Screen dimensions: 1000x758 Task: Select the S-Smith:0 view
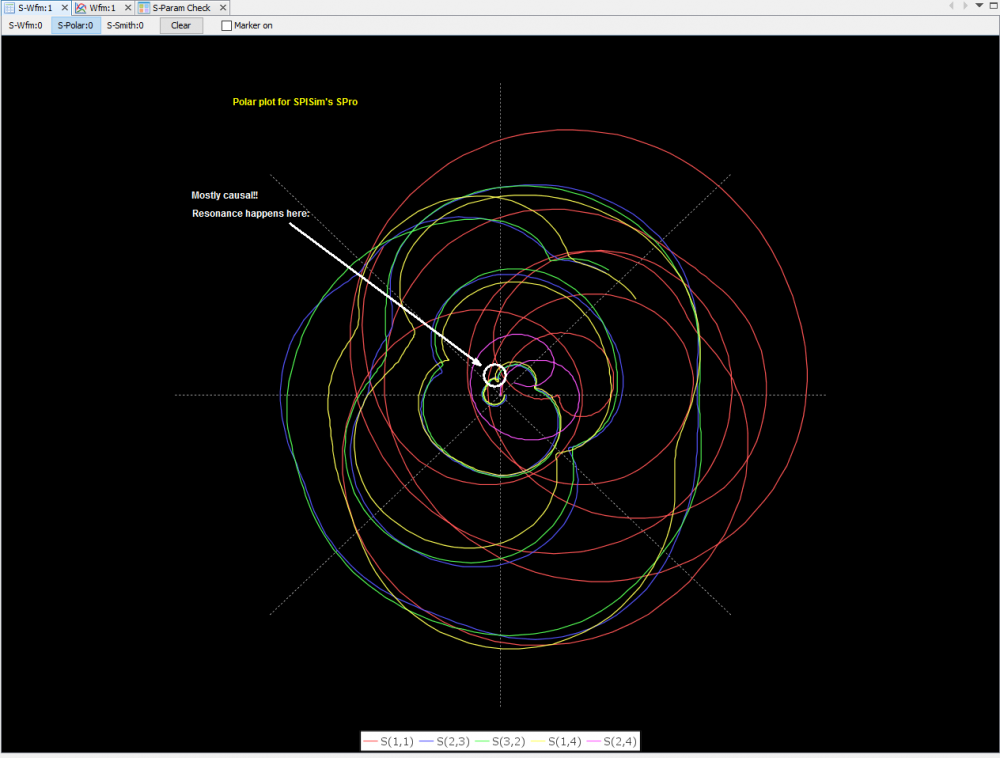125,25
